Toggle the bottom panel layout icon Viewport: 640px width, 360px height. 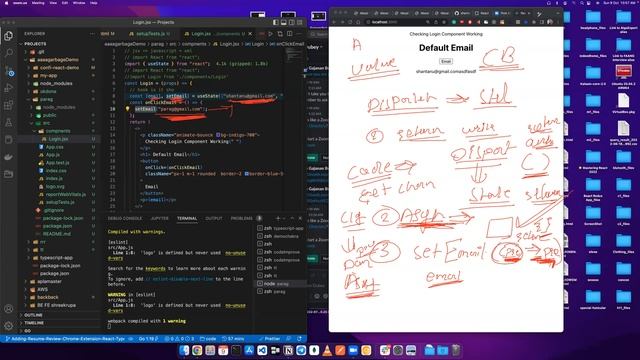tap(284, 22)
